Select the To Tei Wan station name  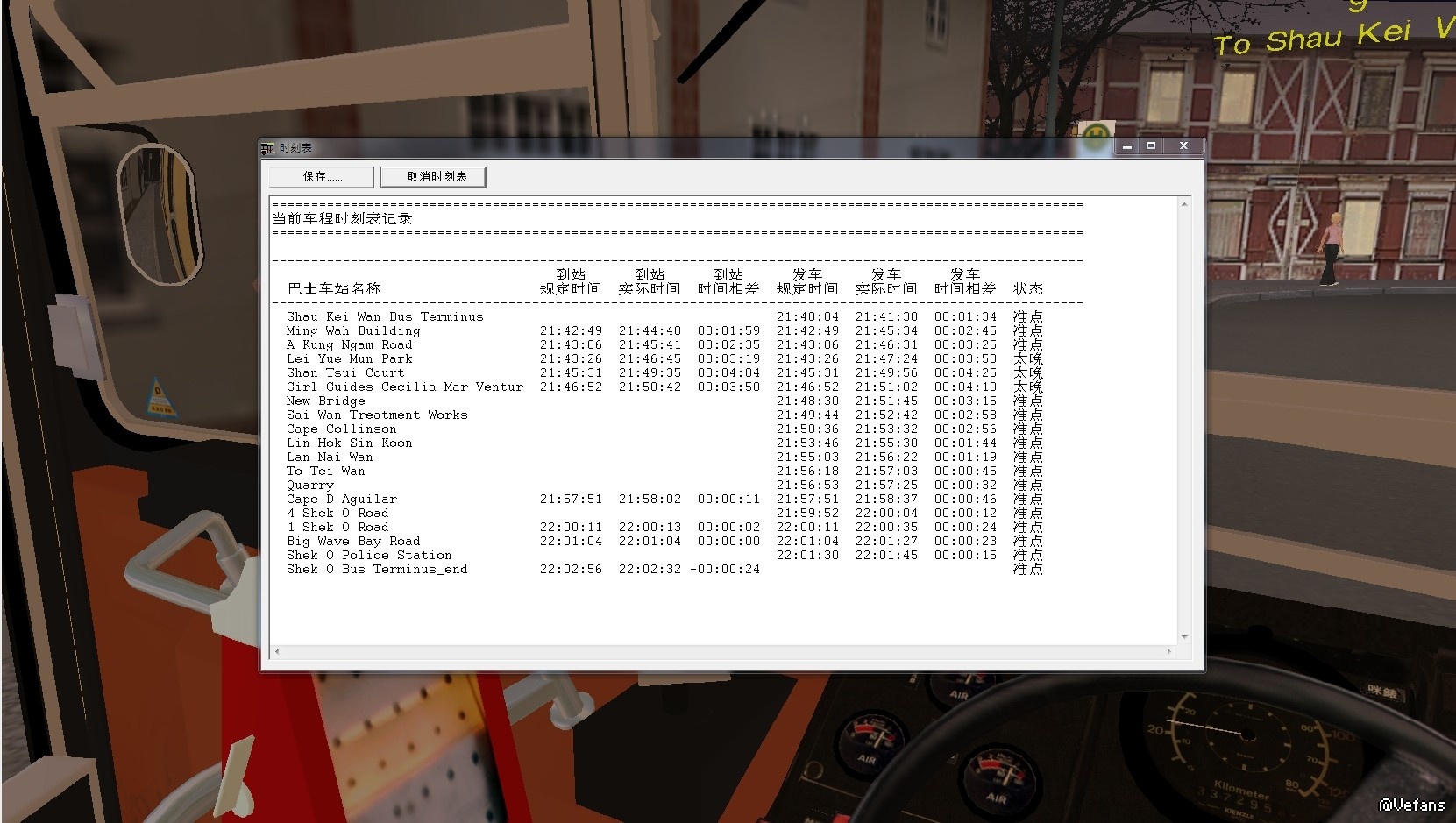[x=325, y=471]
